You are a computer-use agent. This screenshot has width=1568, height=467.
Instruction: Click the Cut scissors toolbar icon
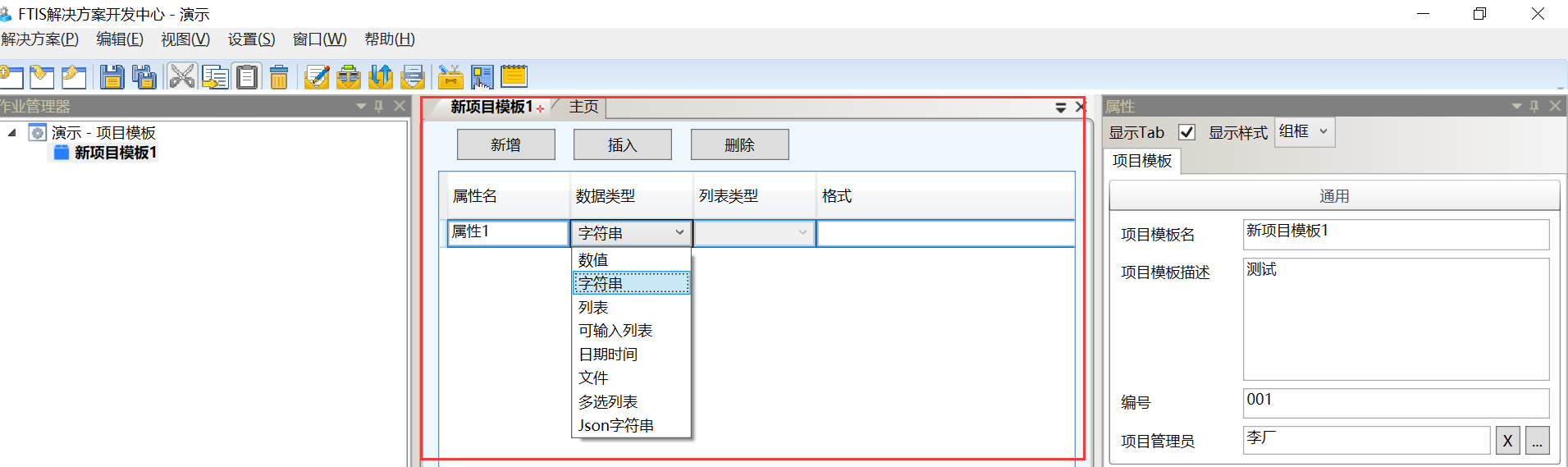point(181,77)
